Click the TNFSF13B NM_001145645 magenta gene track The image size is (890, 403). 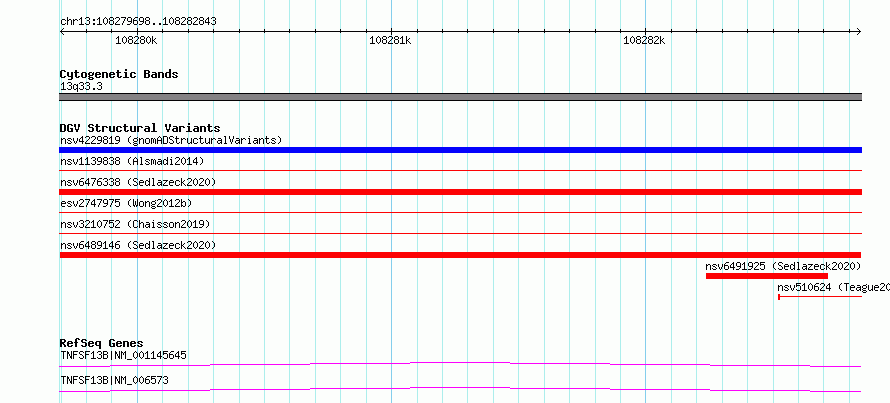pos(460,364)
